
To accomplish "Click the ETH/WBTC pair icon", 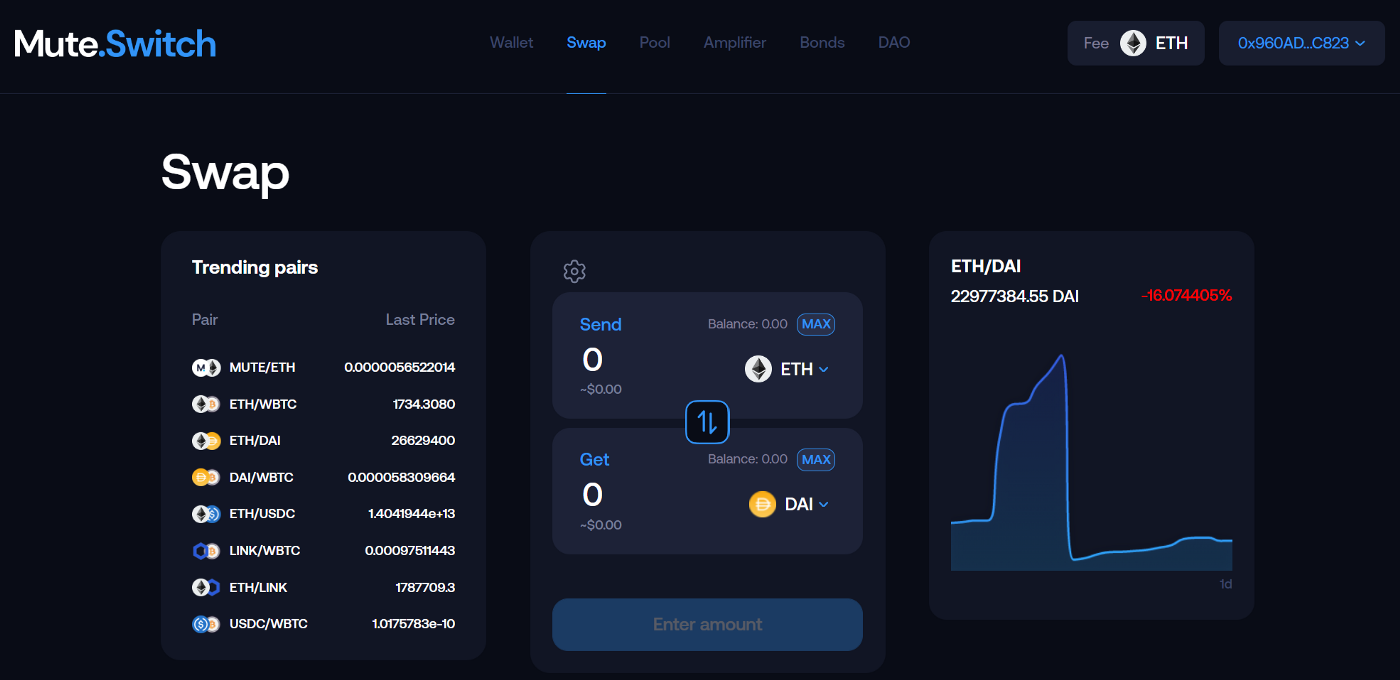I will pyautogui.click(x=206, y=404).
